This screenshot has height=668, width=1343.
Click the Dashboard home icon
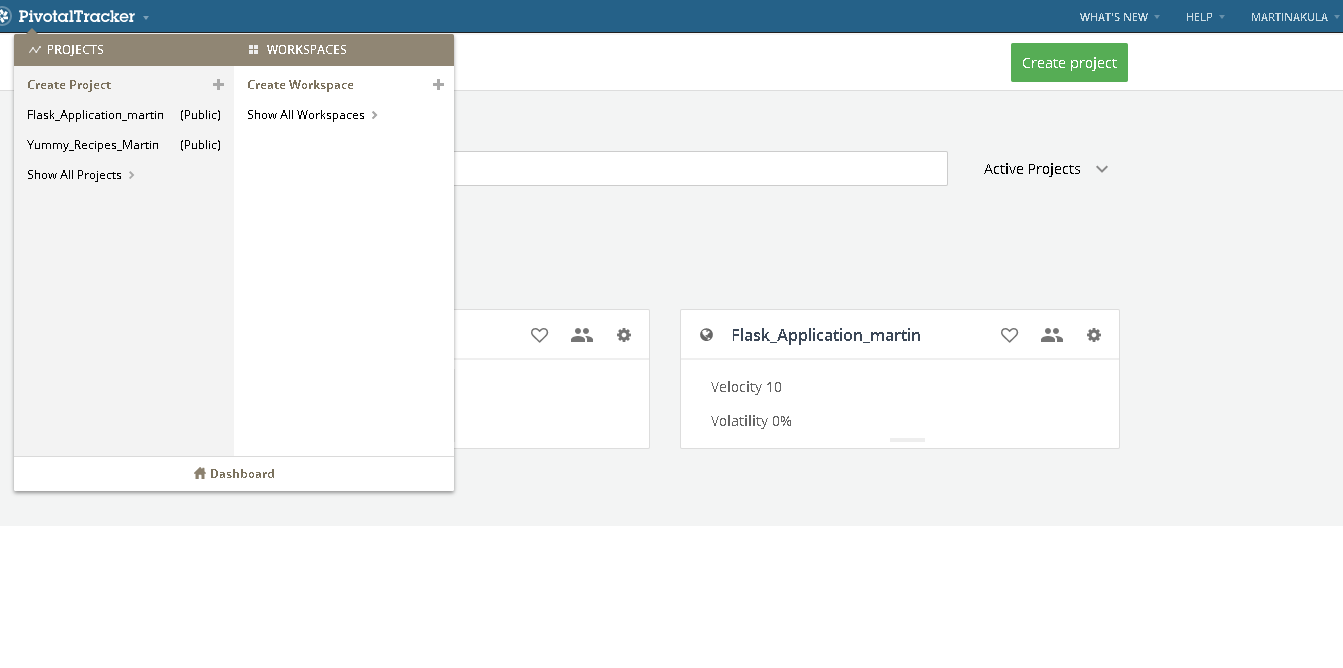199,473
